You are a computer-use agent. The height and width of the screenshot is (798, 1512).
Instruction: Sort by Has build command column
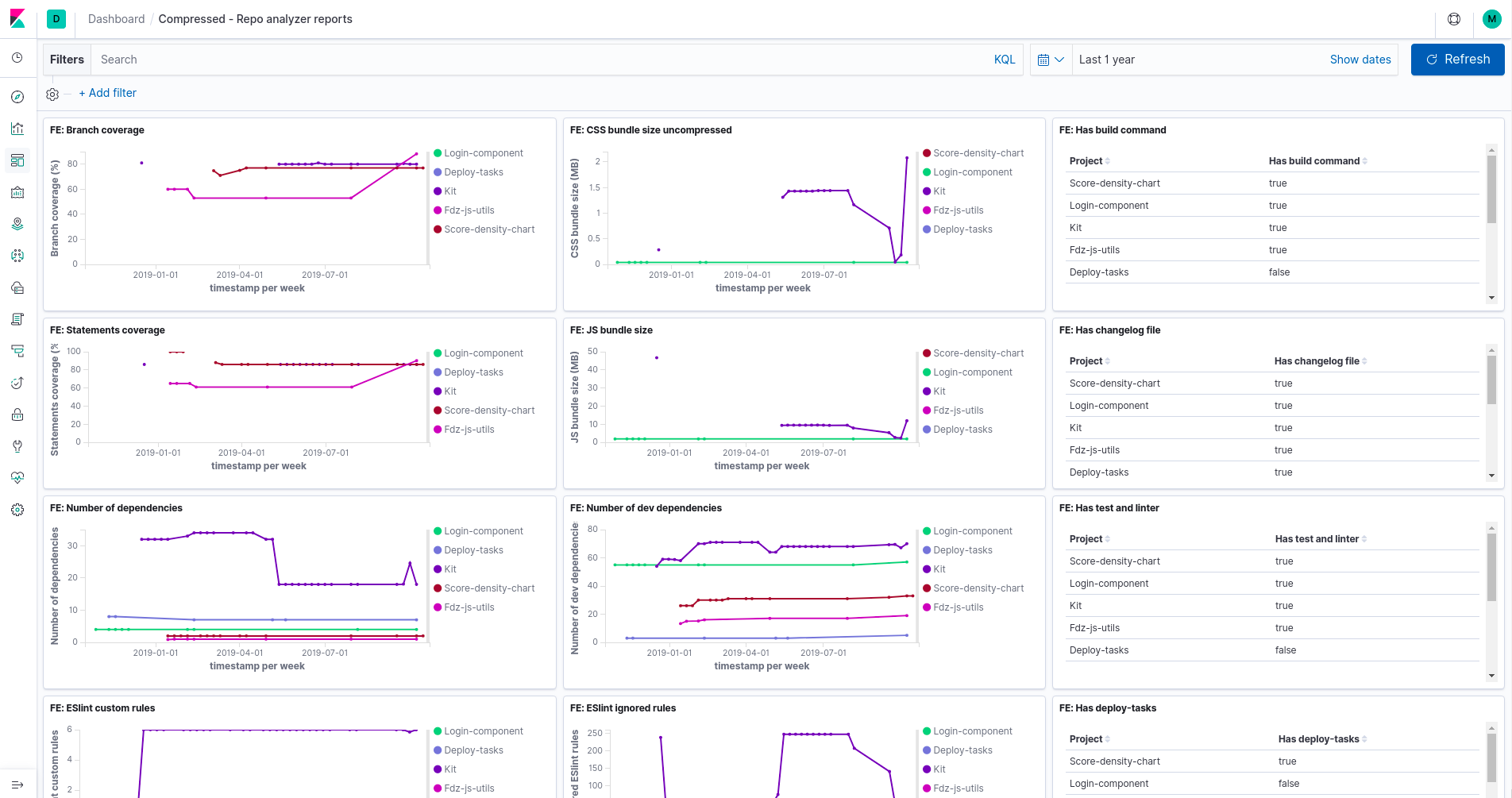click(x=1318, y=161)
